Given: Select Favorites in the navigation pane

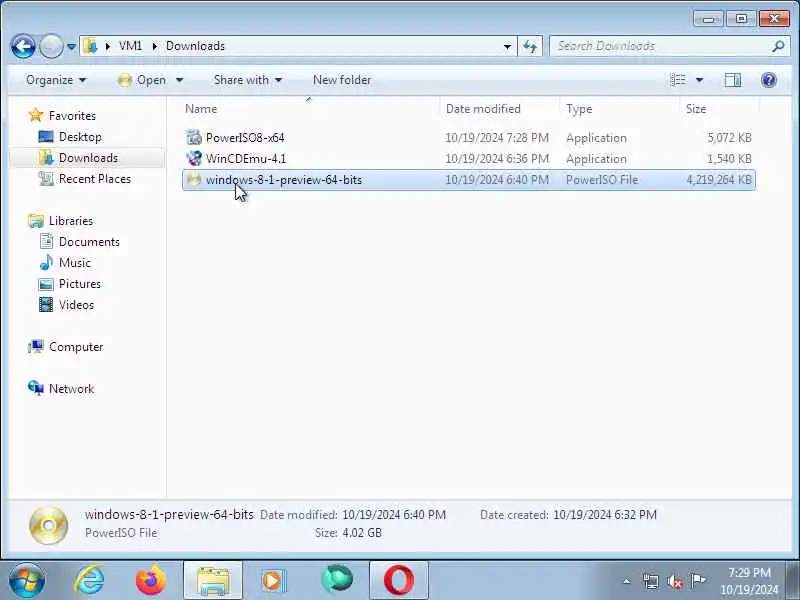Looking at the screenshot, I should [72, 116].
